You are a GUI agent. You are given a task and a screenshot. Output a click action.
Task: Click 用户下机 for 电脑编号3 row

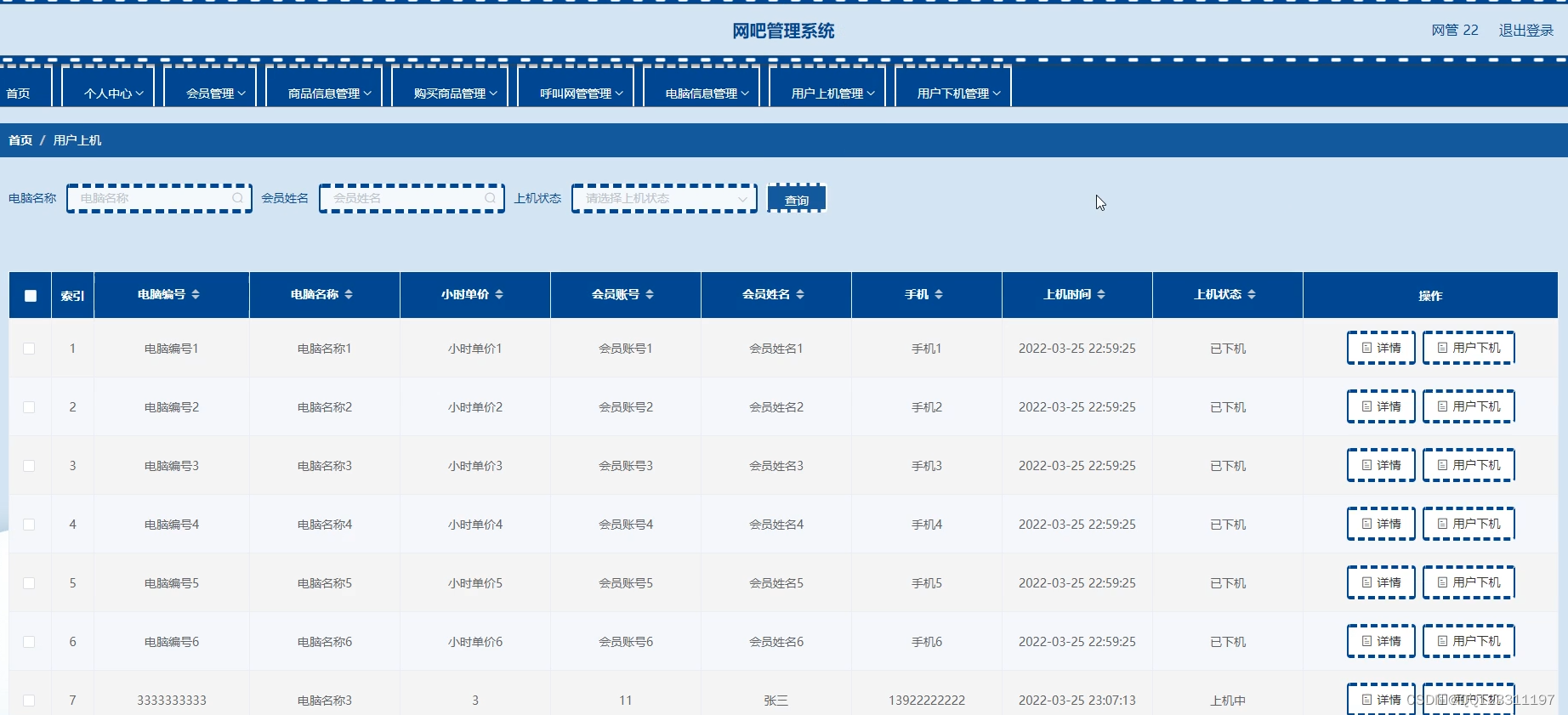coord(1469,465)
